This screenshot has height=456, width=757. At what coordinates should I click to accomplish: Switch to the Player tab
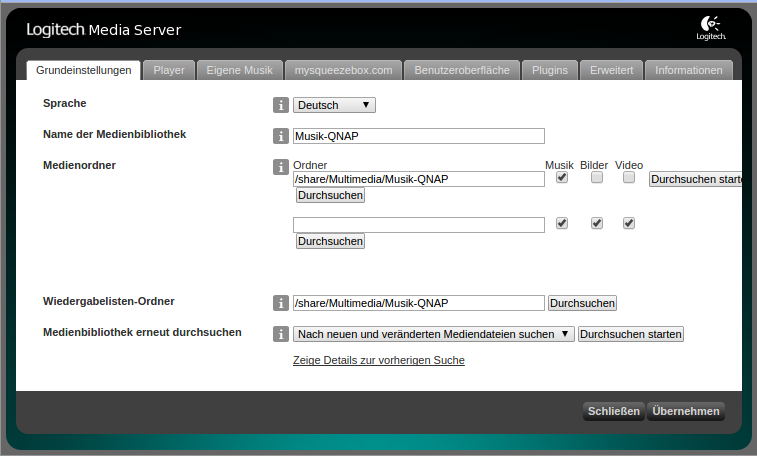point(169,70)
